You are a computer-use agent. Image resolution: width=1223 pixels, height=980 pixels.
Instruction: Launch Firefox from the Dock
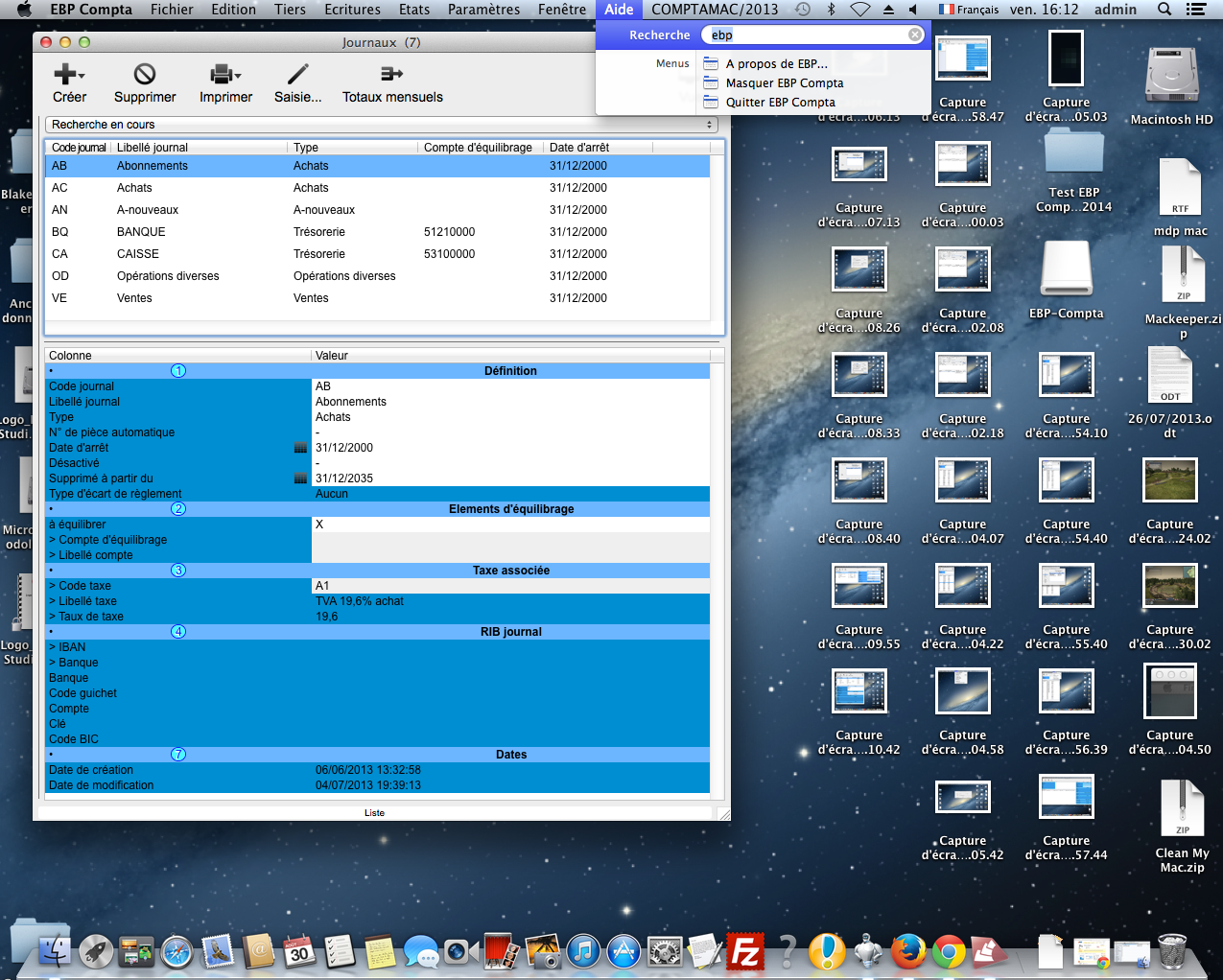pyautogui.click(x=907, y=952)
